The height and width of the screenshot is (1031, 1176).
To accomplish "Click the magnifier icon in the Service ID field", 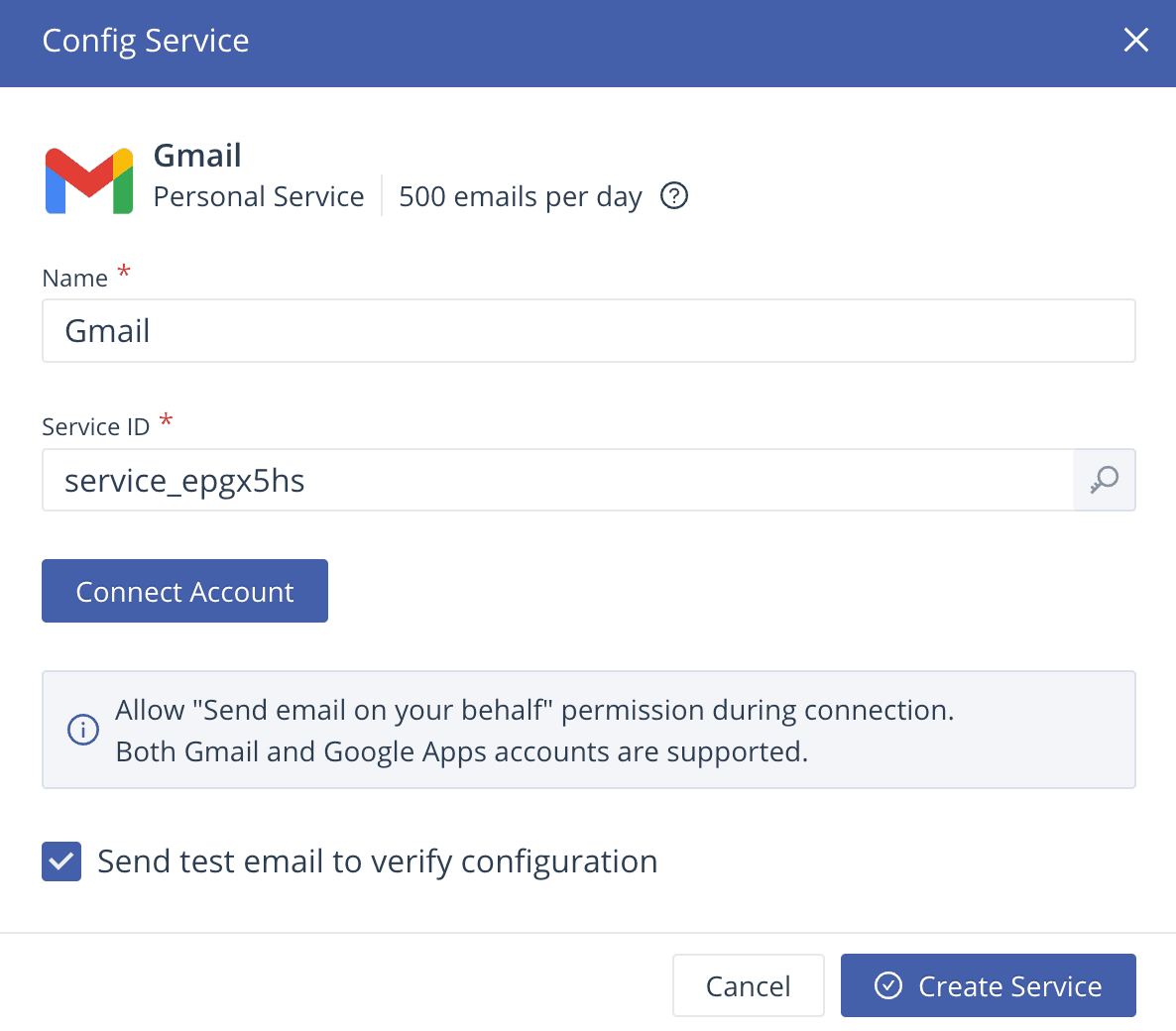I will 1104,480.
